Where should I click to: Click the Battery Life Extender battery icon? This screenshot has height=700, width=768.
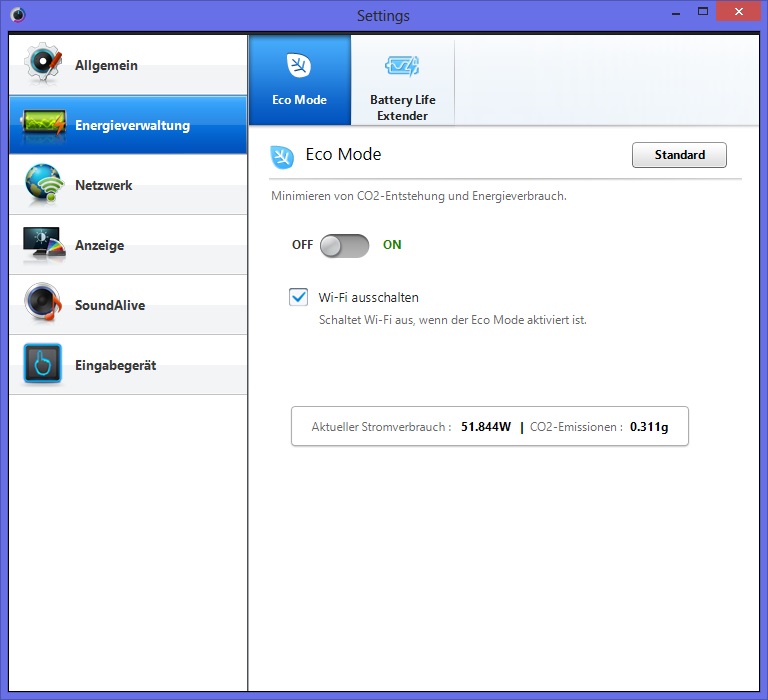pos(402,66)
